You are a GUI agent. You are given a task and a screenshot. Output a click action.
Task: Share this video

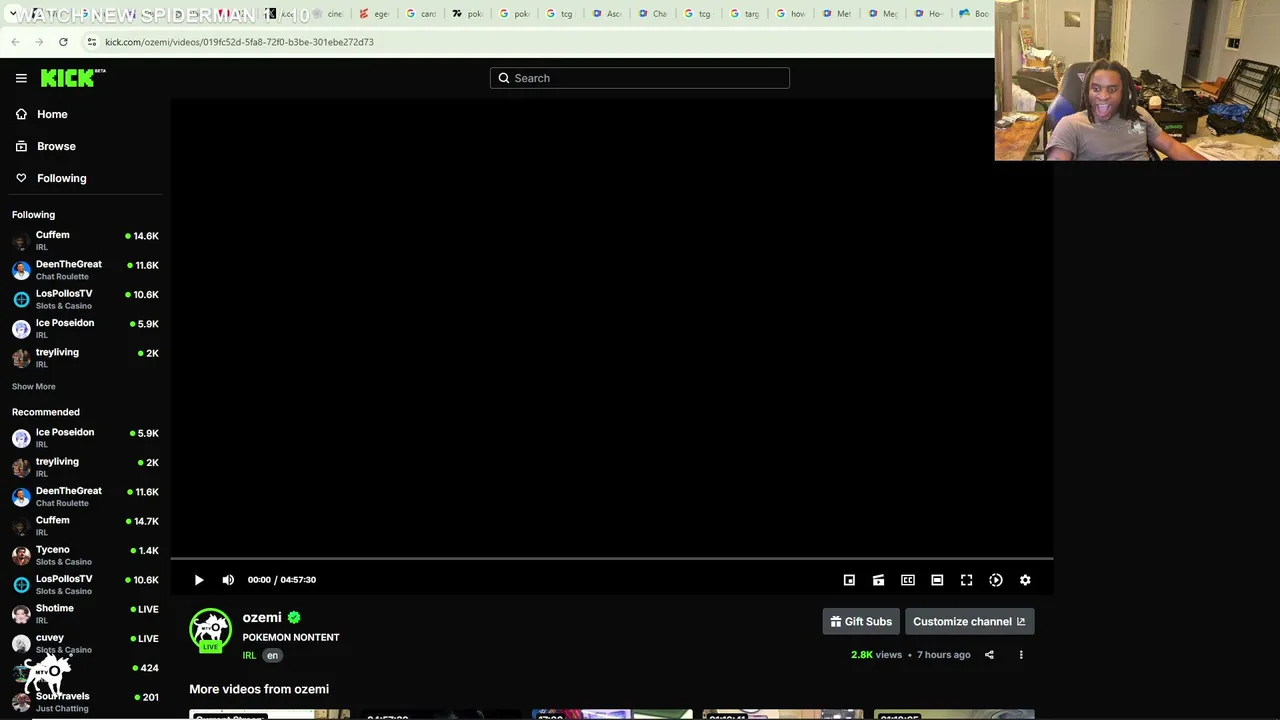(x=989, y=655)
